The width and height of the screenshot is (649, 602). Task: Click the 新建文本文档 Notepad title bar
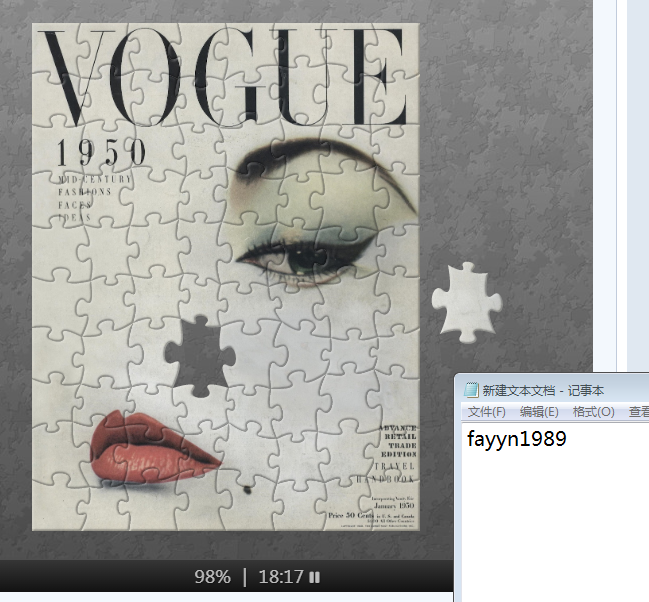pyautogui.click(x=550, y=390)
